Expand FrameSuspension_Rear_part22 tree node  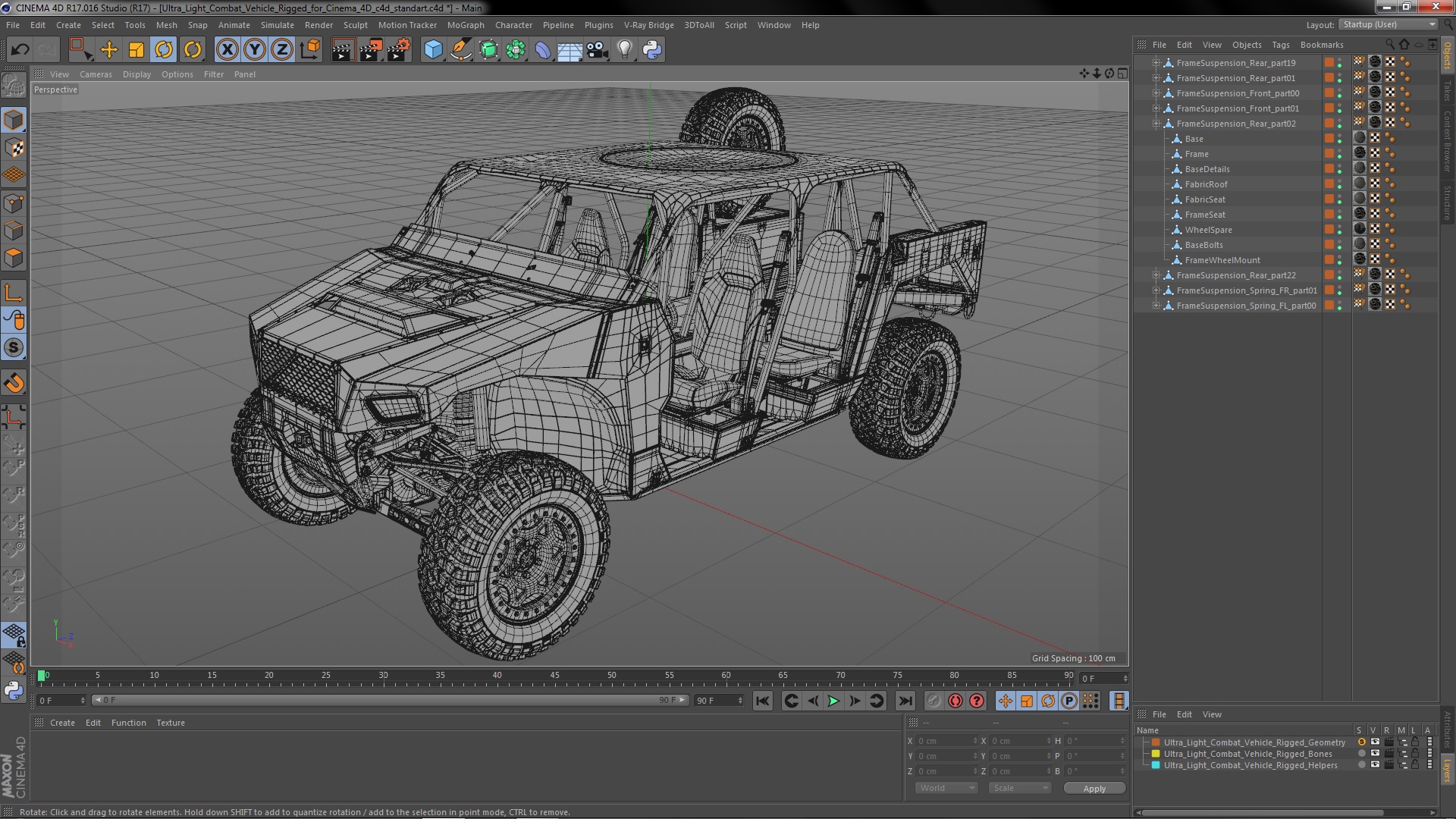pyautogui.click(x=1156, y=275)
